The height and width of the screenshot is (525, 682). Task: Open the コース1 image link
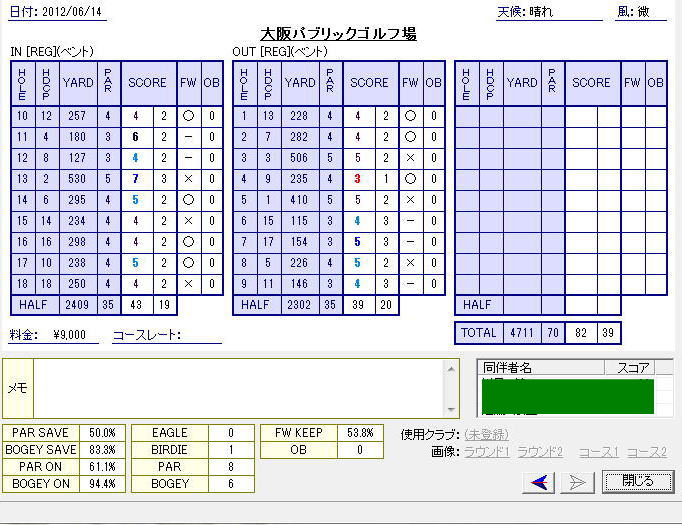click(600, 452)
